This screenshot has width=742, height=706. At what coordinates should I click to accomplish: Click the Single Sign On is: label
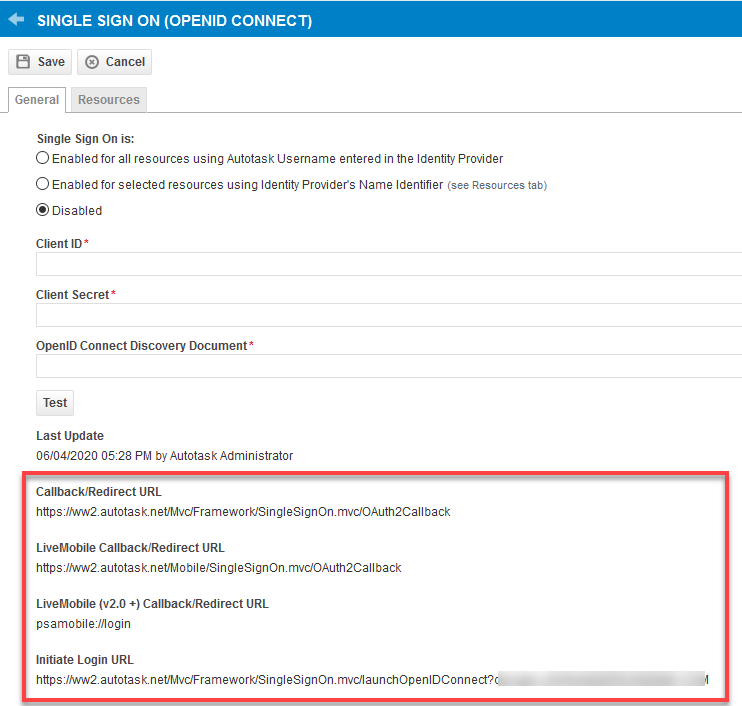click(x=86, y=139)
